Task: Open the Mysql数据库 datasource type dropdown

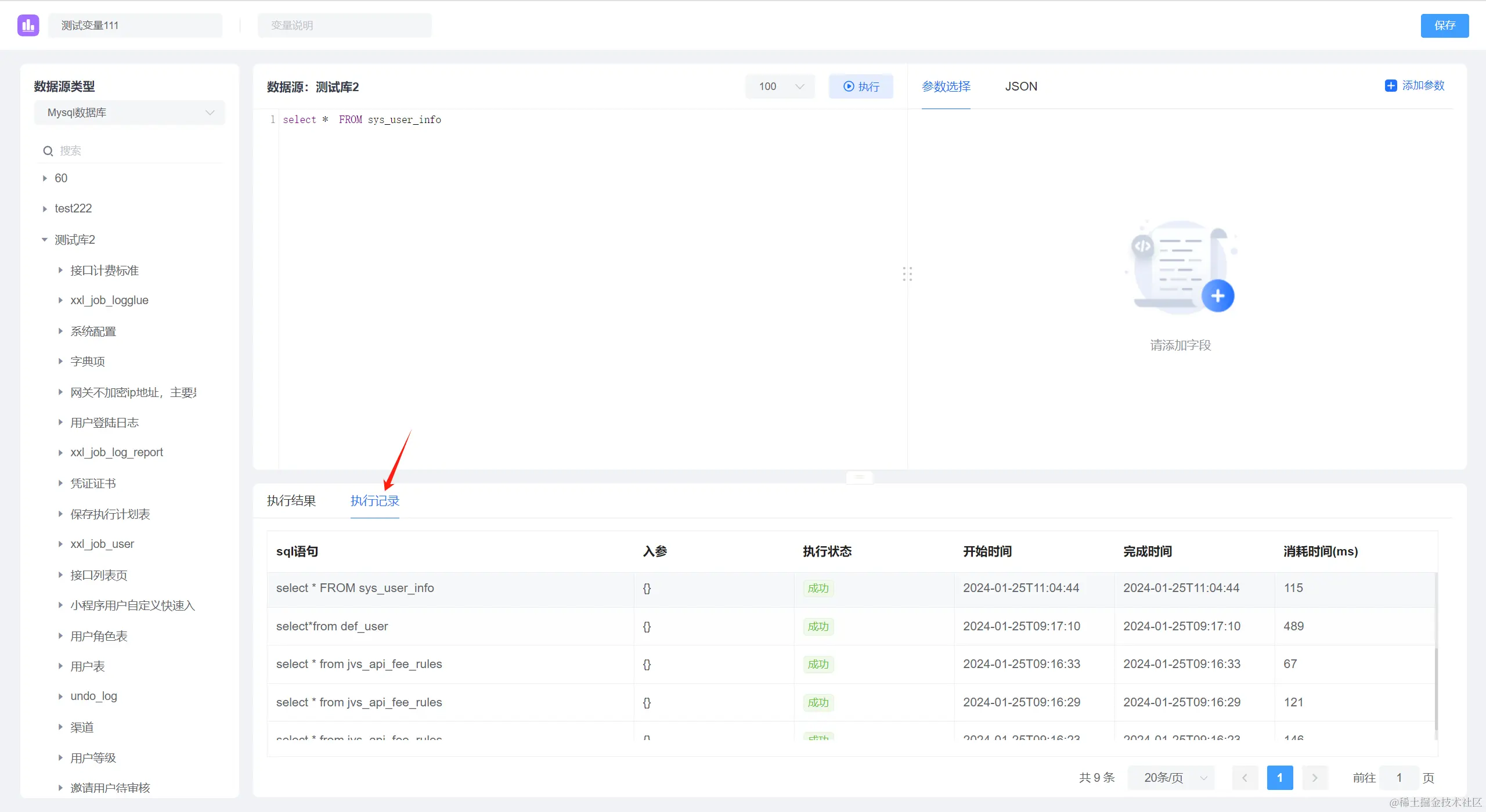Action: 129,113
